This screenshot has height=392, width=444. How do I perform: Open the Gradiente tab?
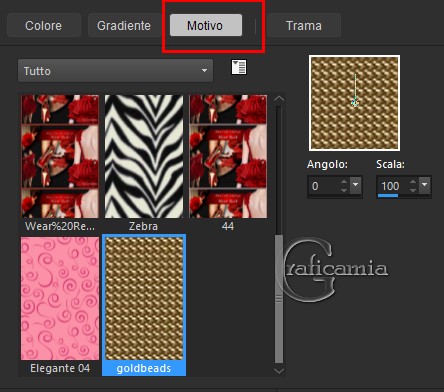[124, 25]
